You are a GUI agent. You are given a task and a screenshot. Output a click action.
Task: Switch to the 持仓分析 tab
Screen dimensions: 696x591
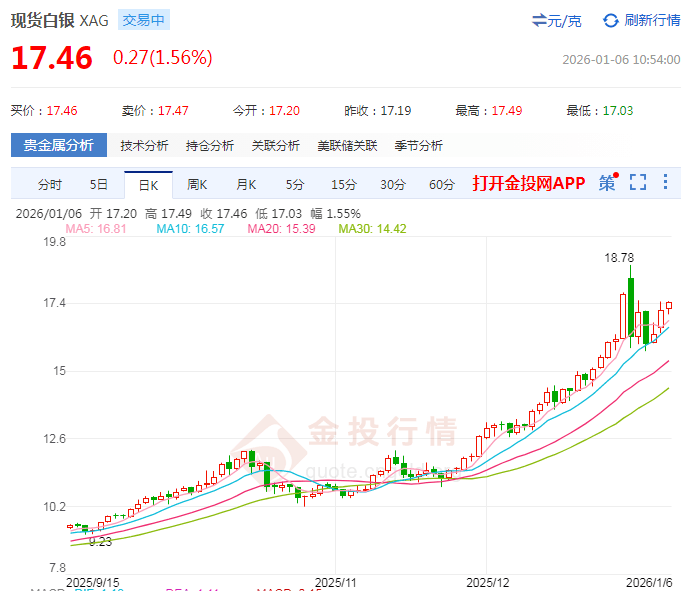tap(209, 145)
